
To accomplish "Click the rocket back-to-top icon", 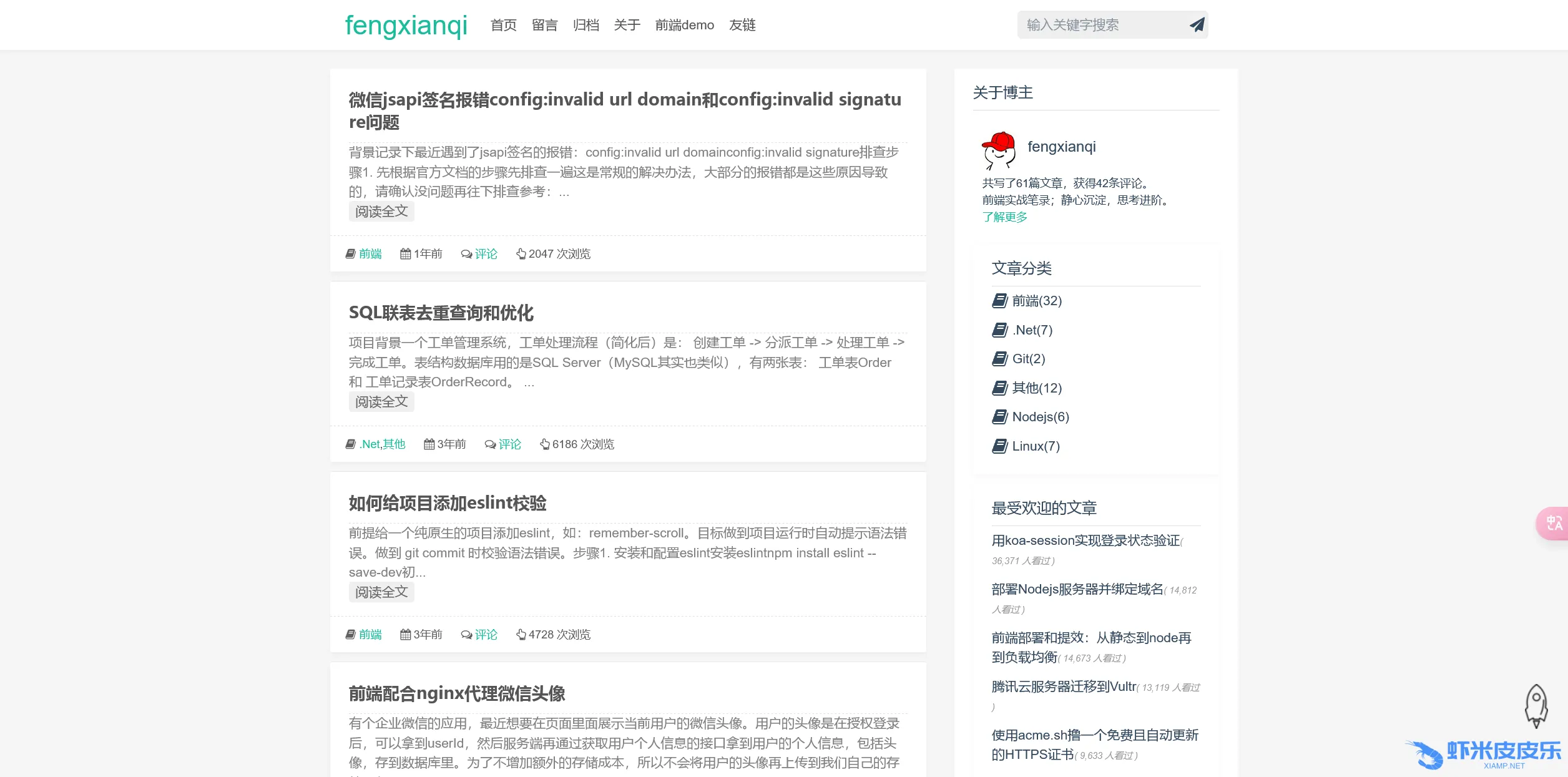I will [1536, 706].
